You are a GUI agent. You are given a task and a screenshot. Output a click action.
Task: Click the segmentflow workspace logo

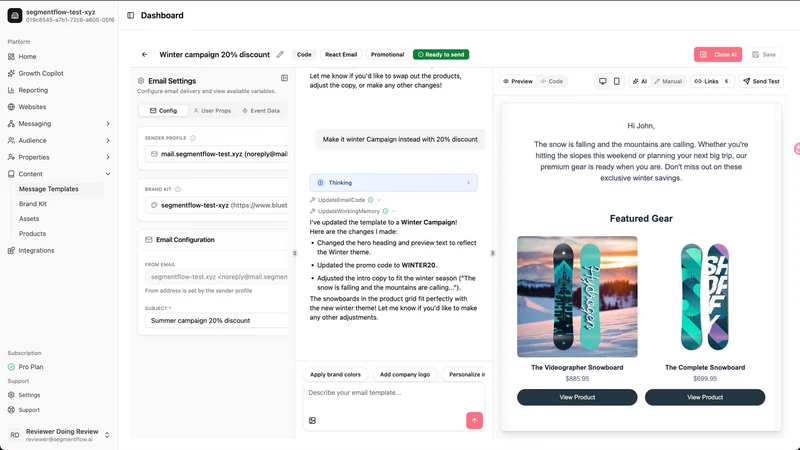15,15
